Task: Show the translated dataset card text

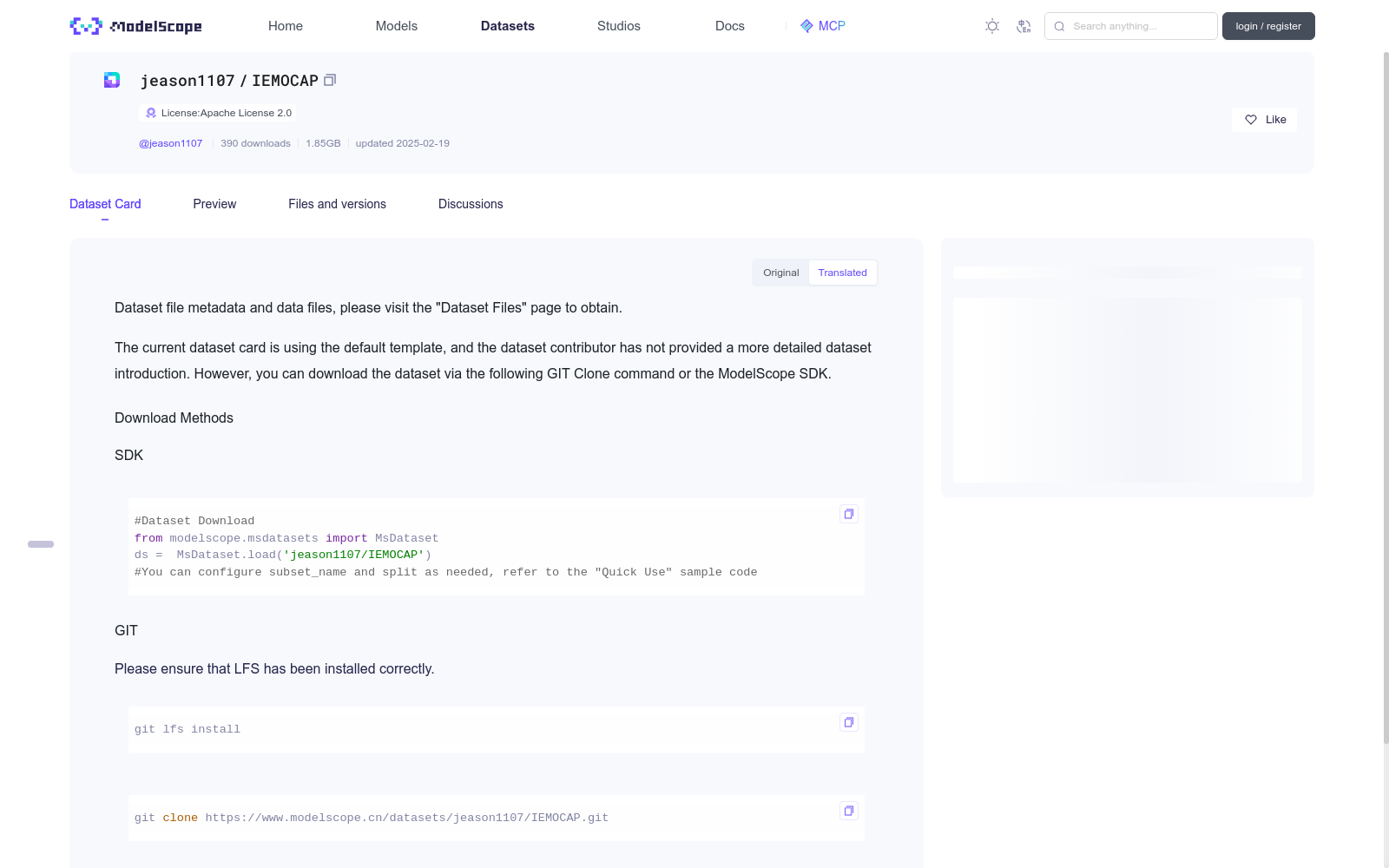Action: (842, 273)
